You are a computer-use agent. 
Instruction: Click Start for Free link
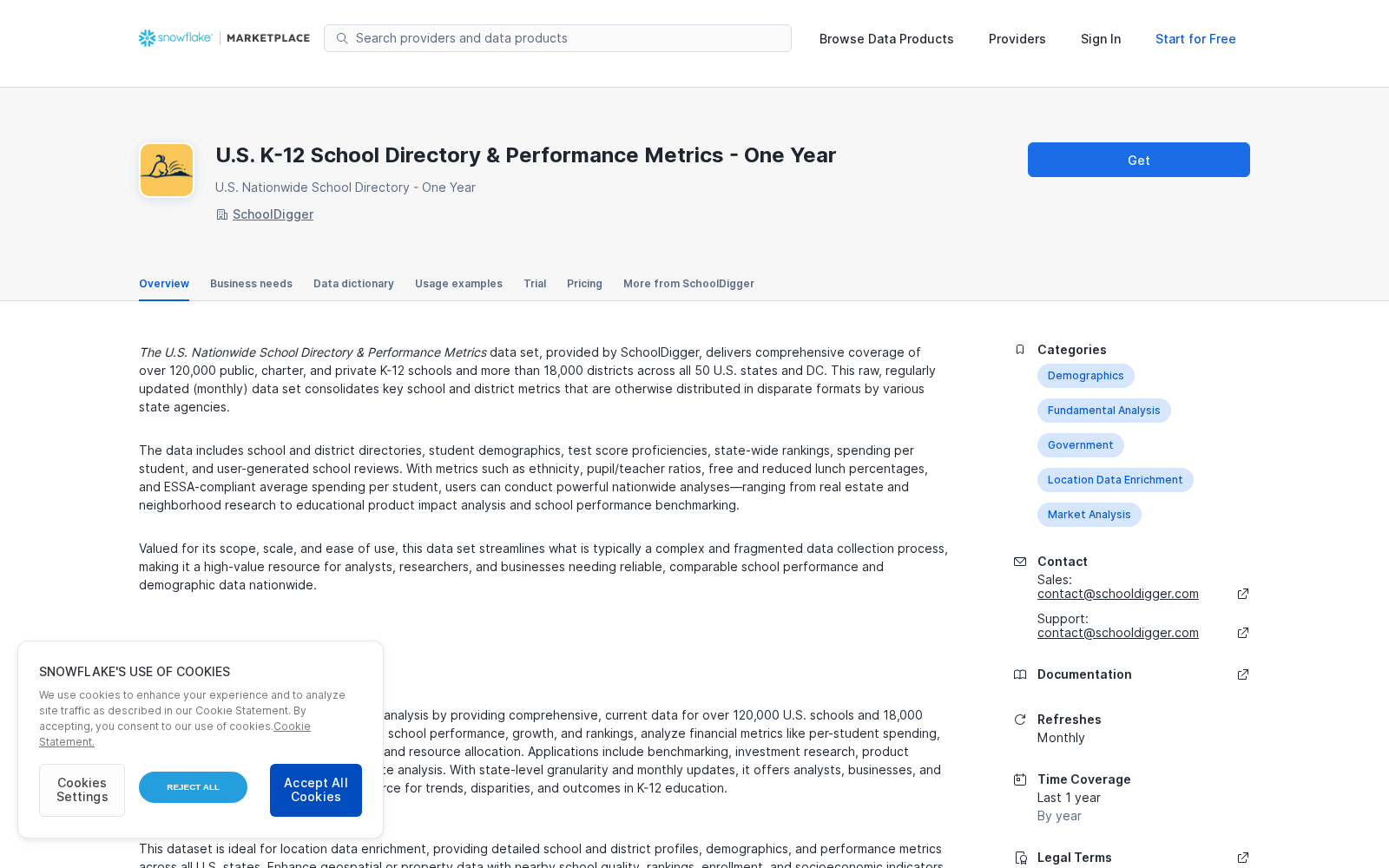coord(1195,39)
